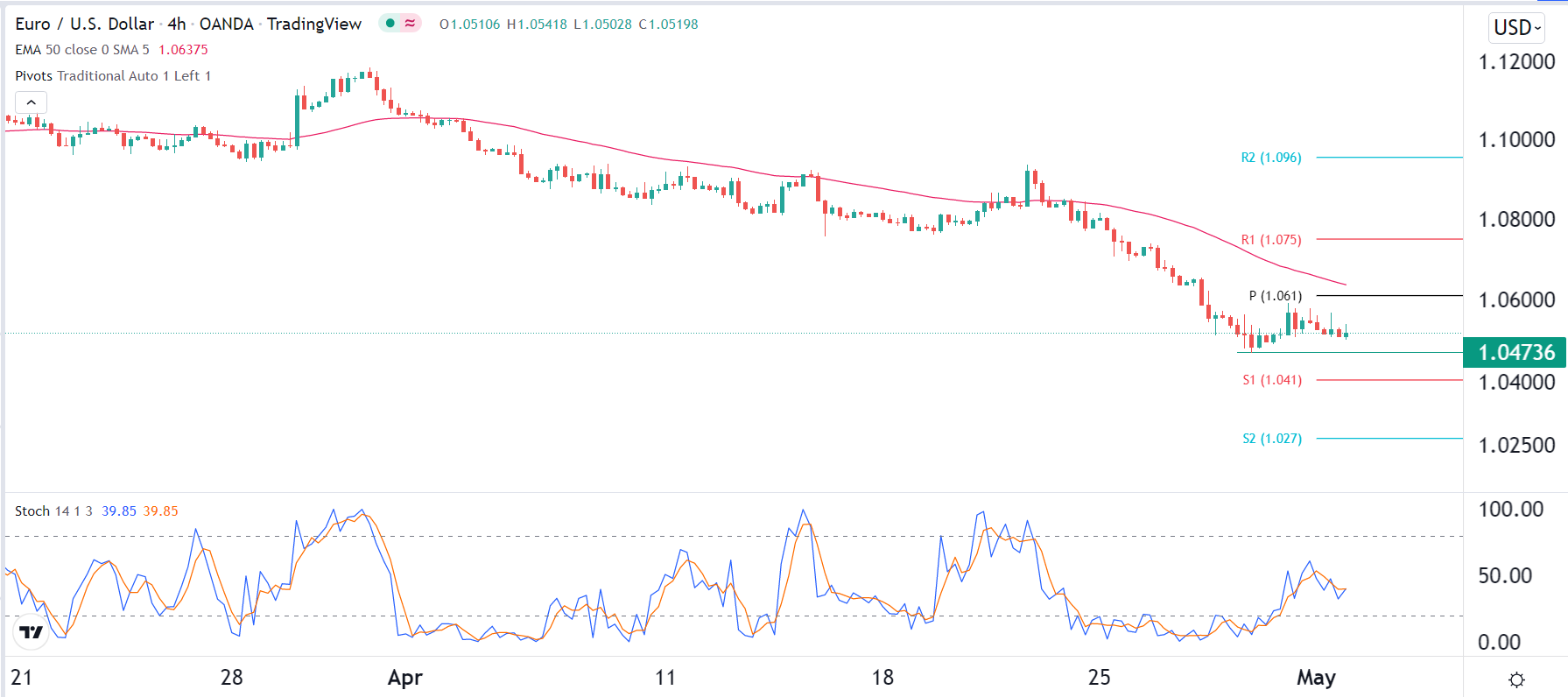Click the P (1.061) pivot label
Screen dimensions: 1568x697
1276,296
